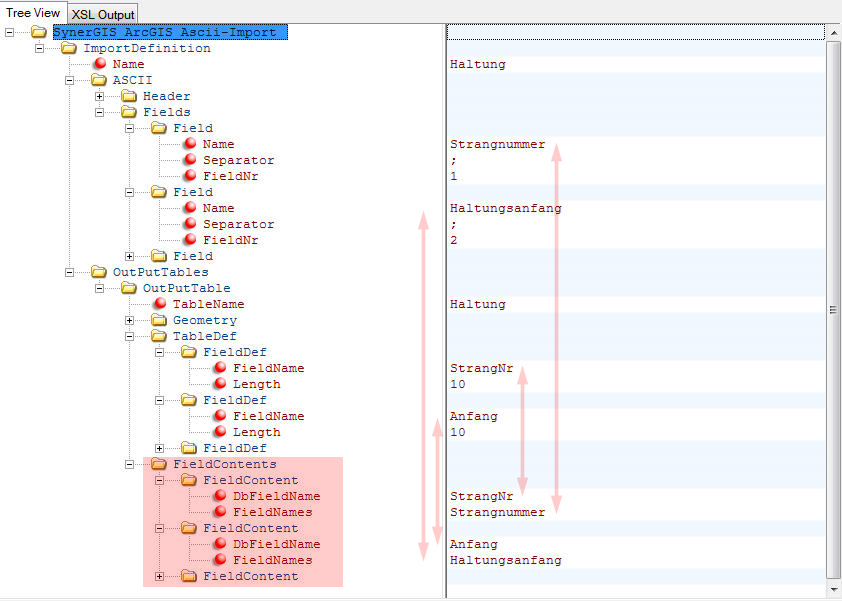
Task: Select the TableName tree item label
Action: click(208, 304)
